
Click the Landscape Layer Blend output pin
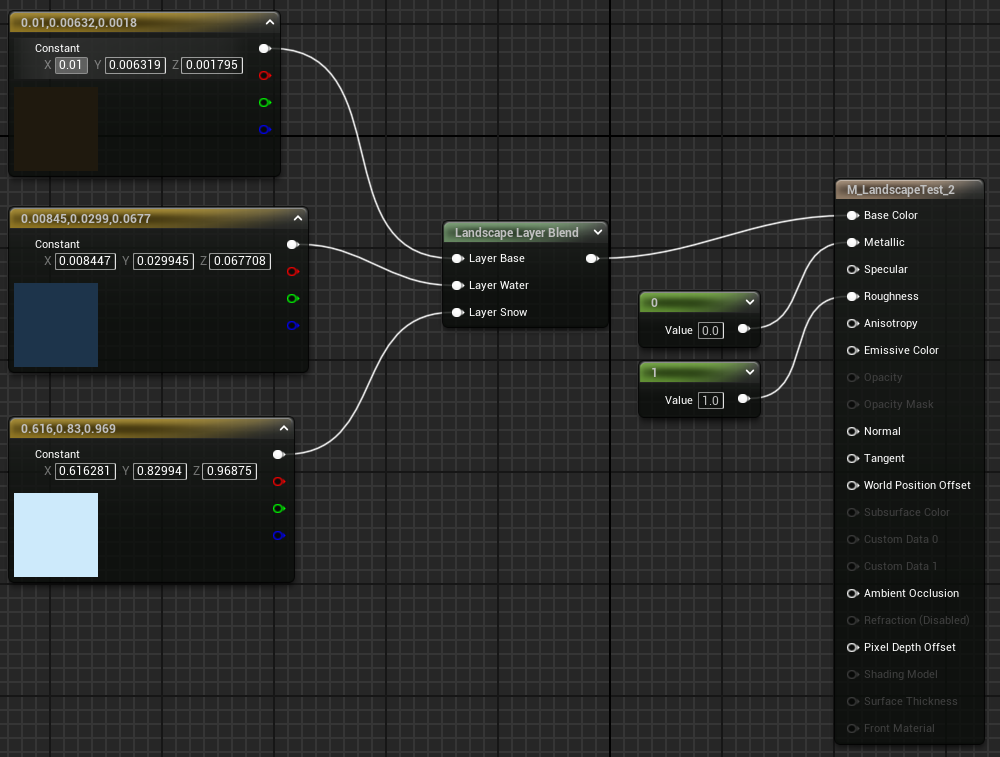591,259
